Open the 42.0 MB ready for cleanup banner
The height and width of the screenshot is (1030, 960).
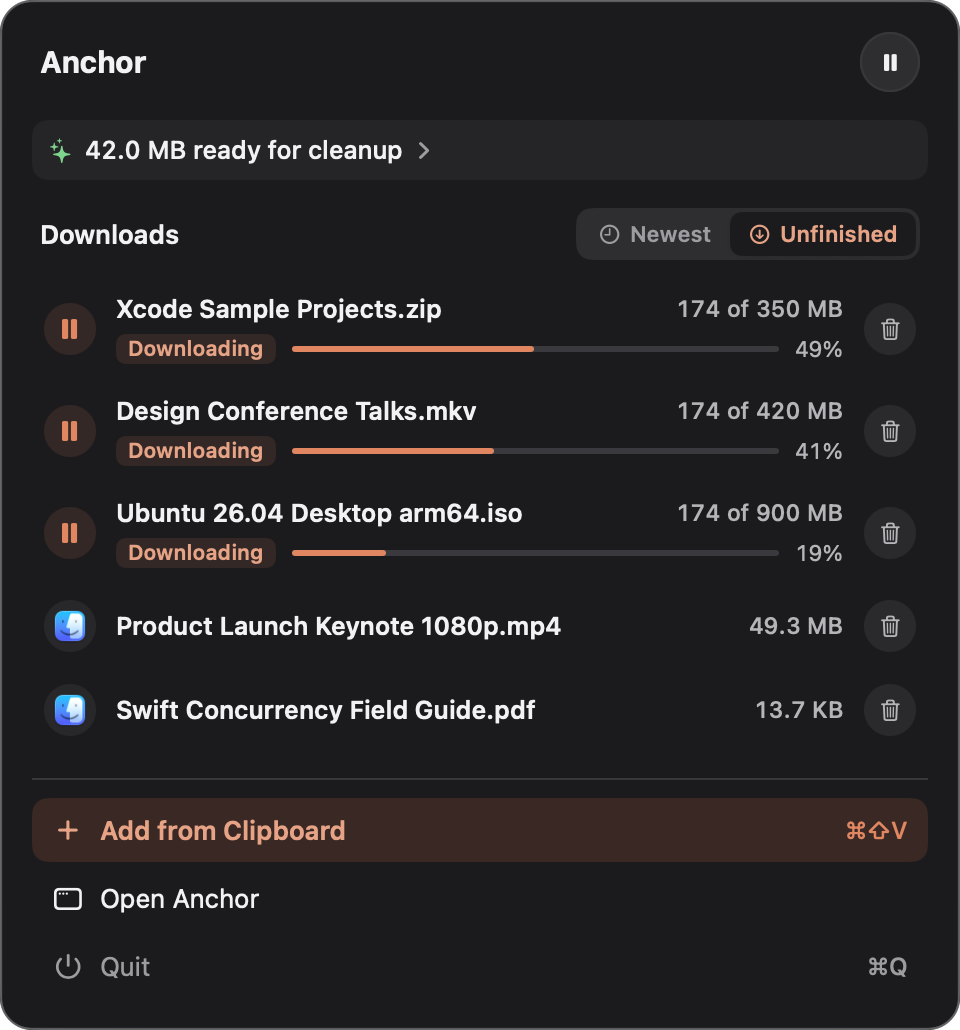coord(480,150)
